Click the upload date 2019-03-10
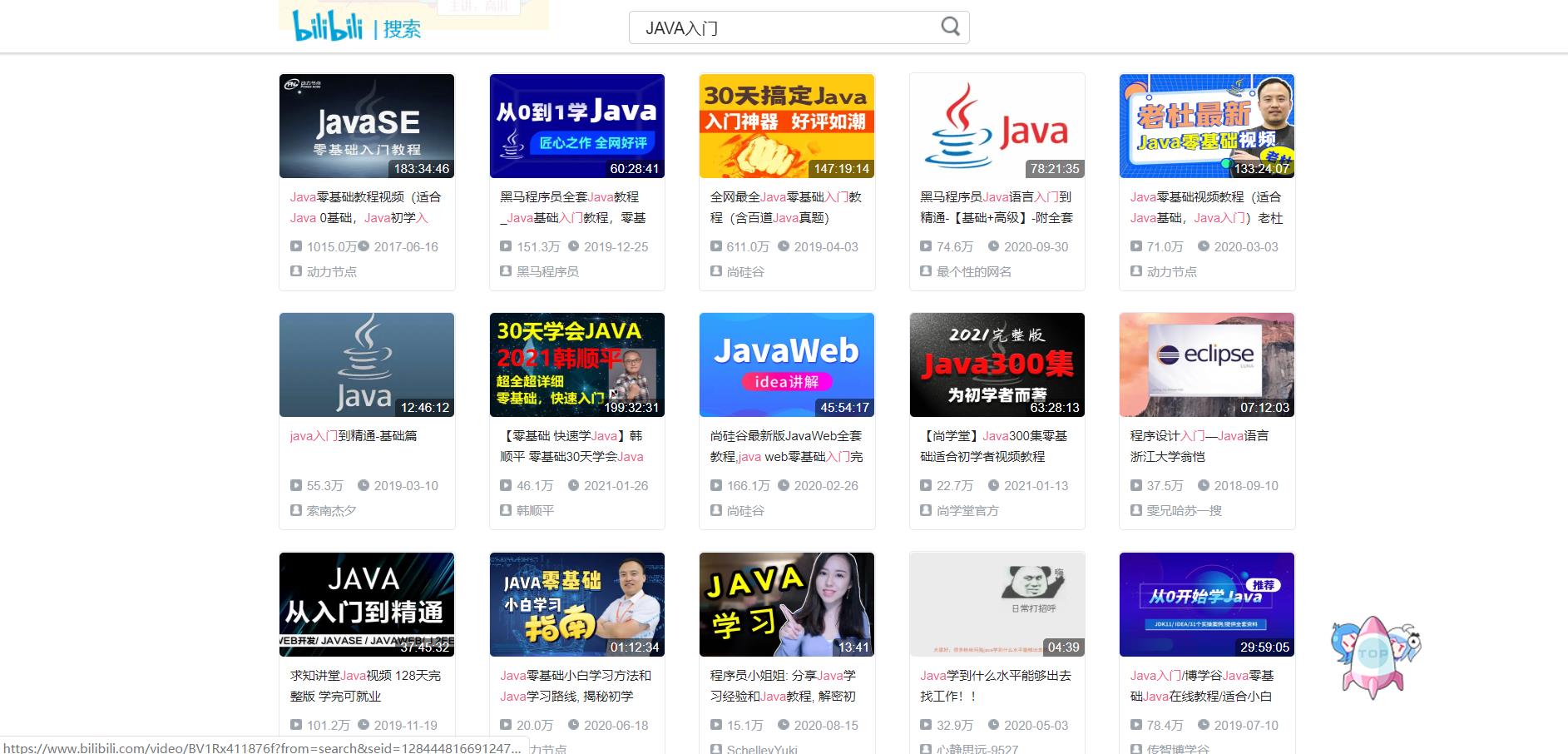 click(x=406, y=486)
